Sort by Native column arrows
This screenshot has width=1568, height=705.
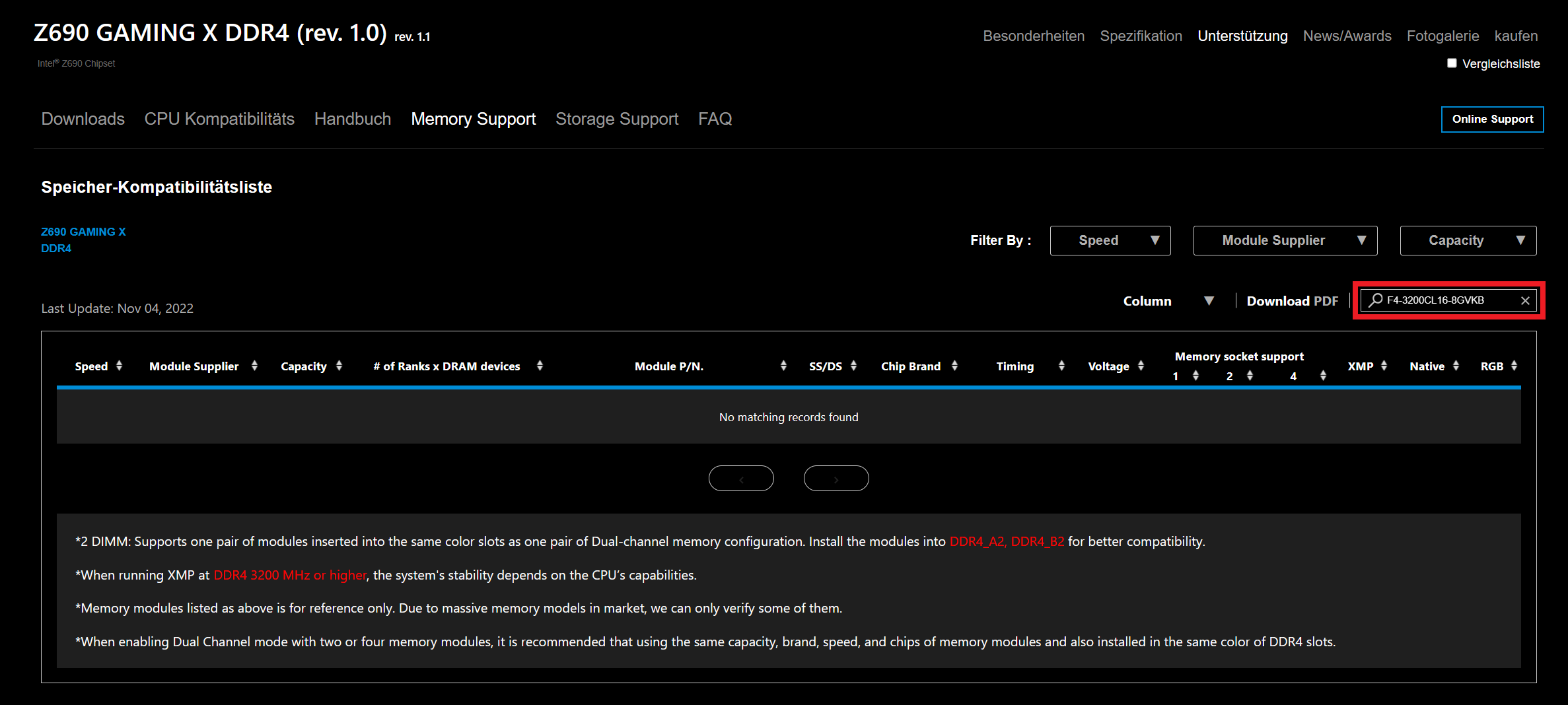tap(1456, 366)
